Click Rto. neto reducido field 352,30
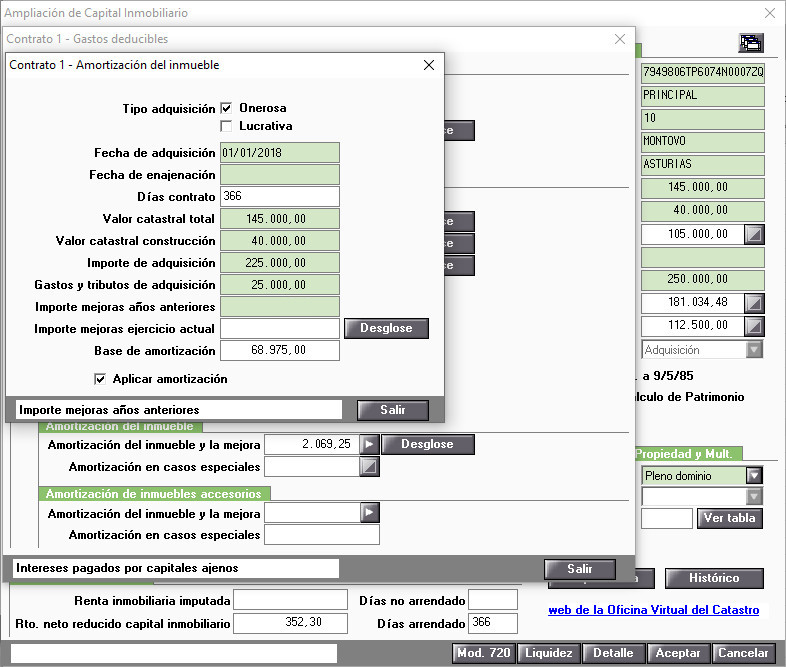This screenshot has height=667, width=786. (x=291, y=623)
